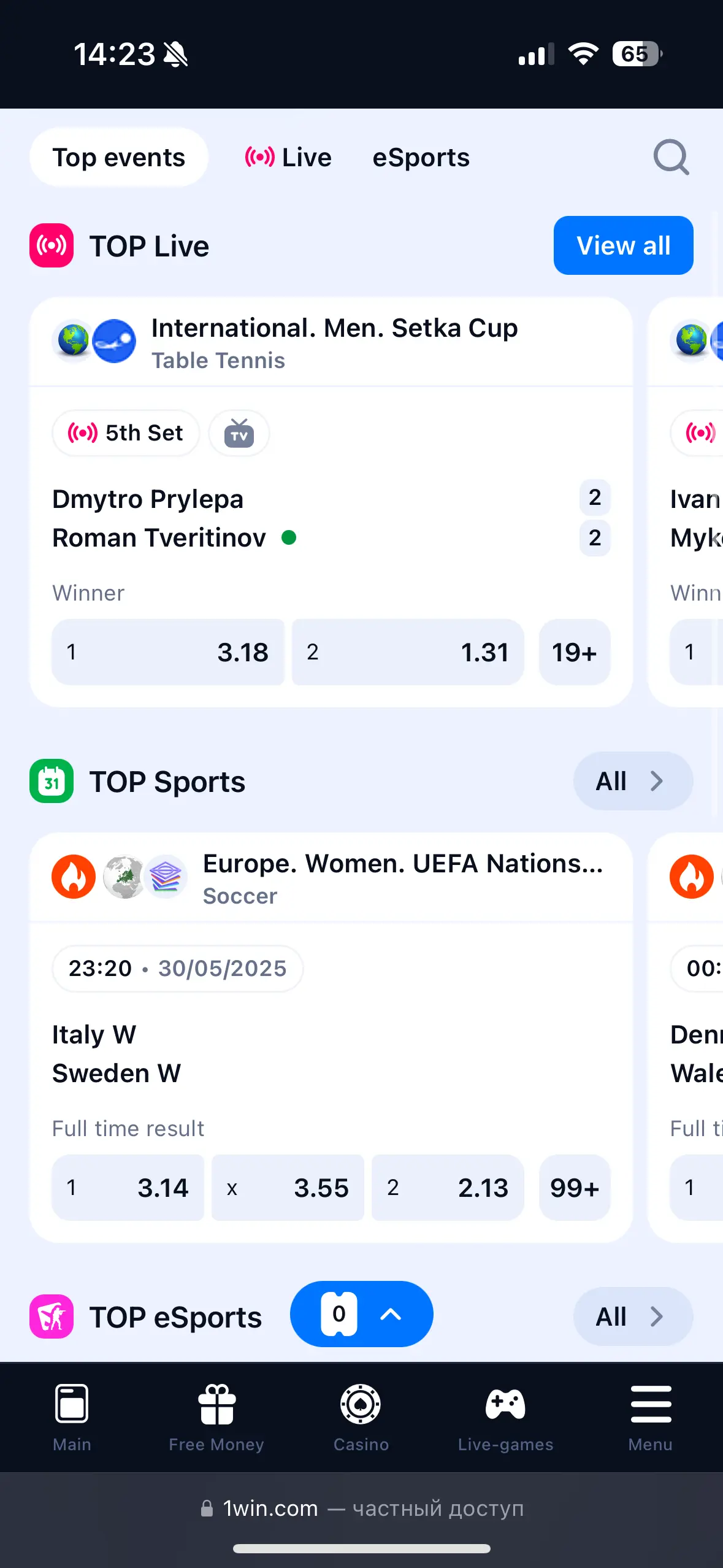Select Roman Tveritinov winner odds 1.31
The image size is (723, 1568).
coord(408,652)
